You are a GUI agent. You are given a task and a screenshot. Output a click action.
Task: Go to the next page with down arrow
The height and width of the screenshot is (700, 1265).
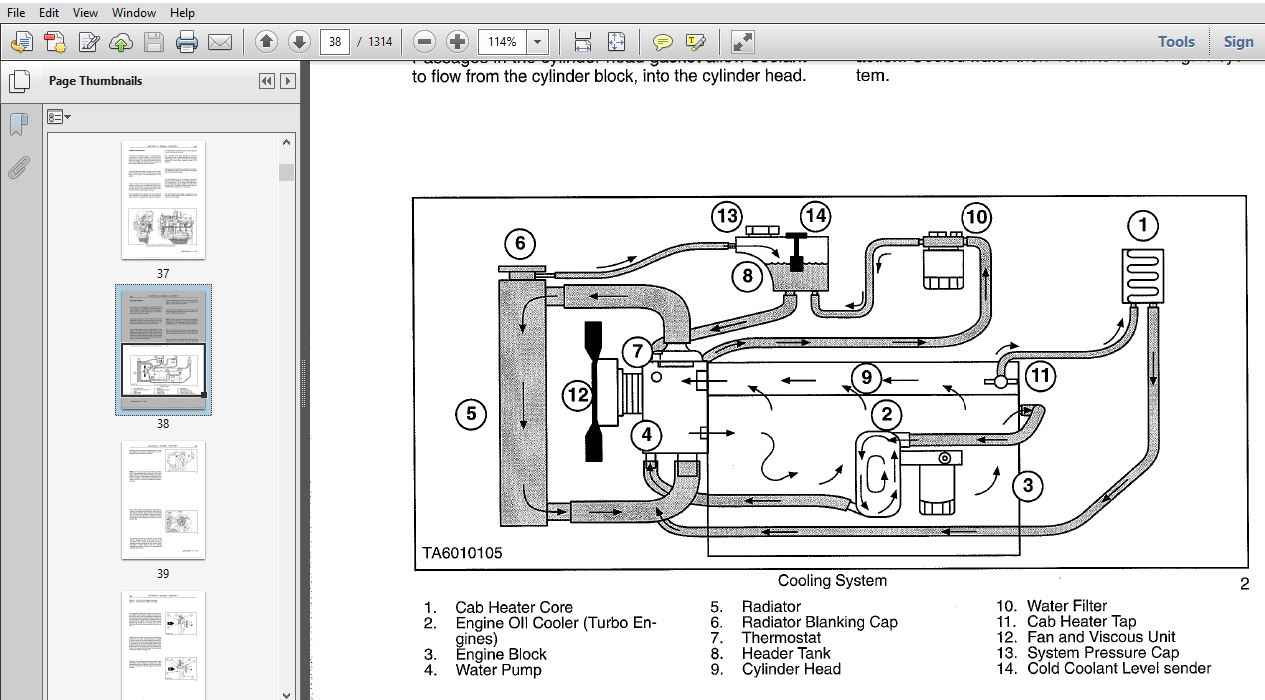298,42
